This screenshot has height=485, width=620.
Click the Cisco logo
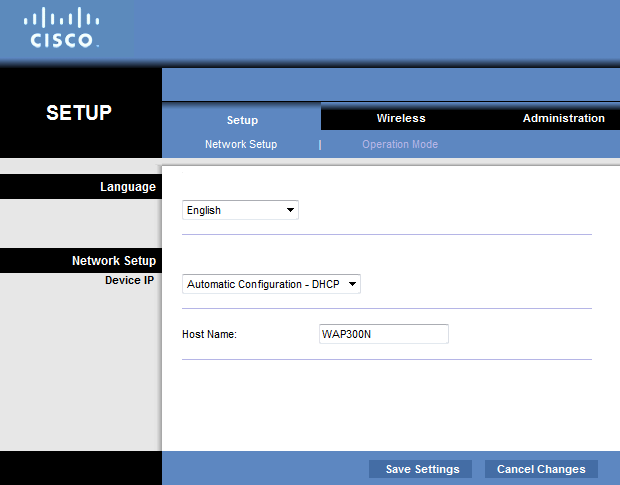click(61, 28)
